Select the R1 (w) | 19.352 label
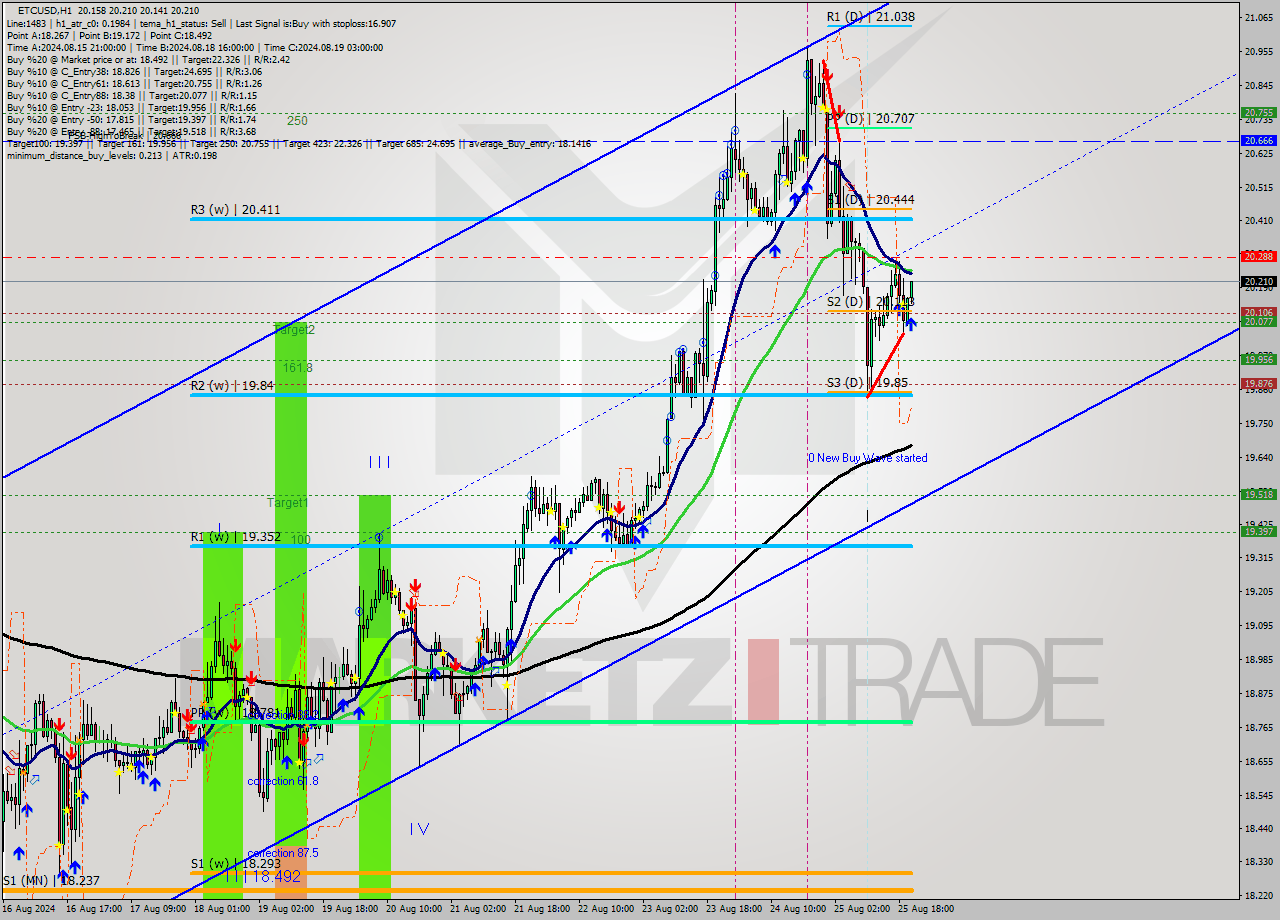 tap(235, 537)
